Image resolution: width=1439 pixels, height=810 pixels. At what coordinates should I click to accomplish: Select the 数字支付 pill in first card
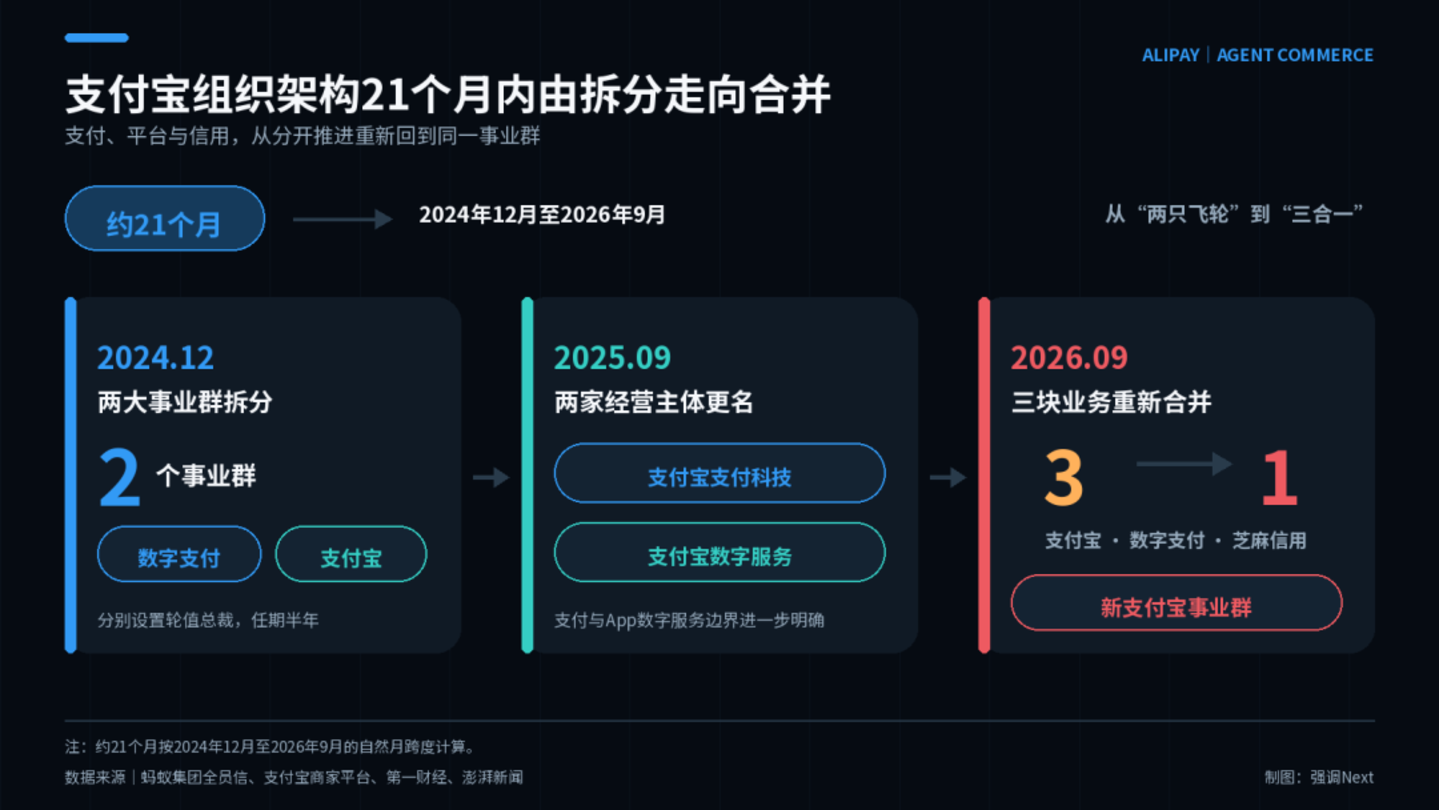tap(179, 554)
